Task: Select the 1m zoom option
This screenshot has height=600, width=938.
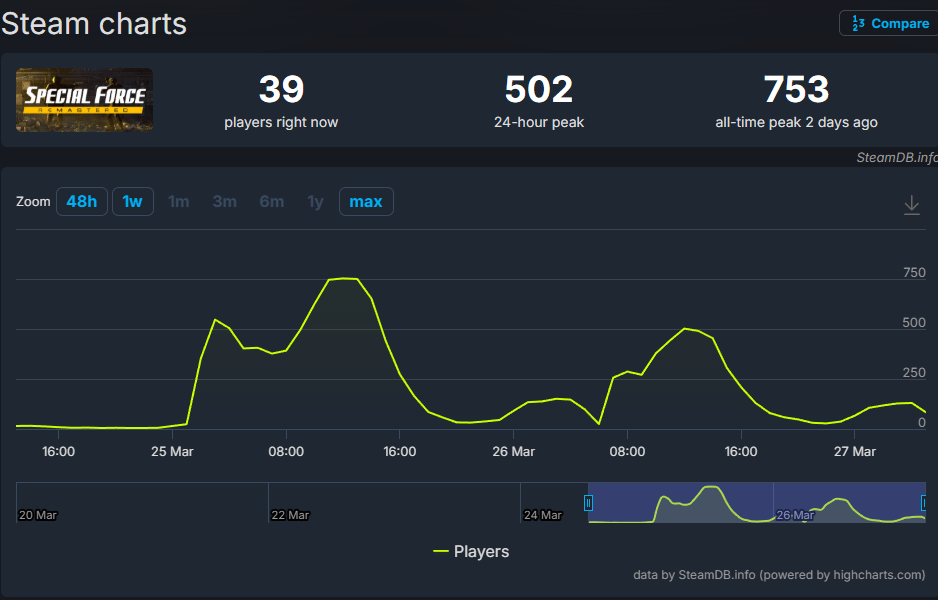Action: pos(179,202)
